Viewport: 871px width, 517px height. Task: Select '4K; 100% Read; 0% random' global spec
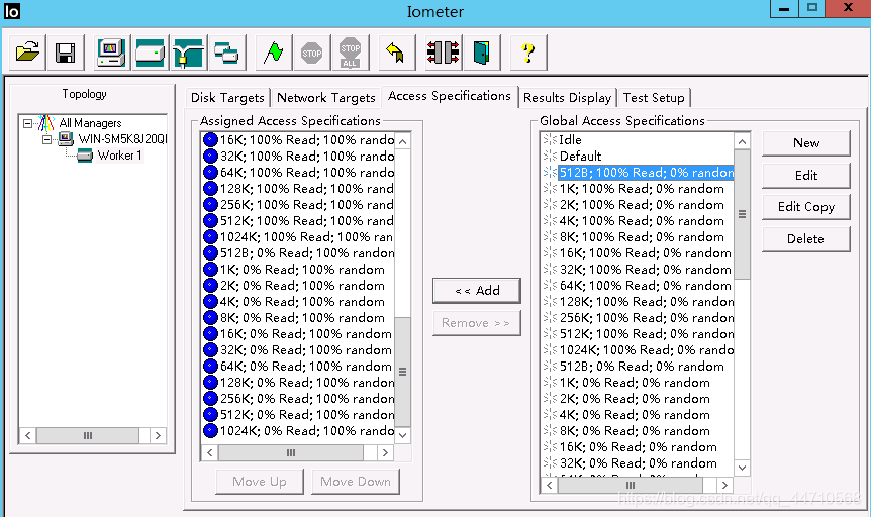tap(642, 221)
